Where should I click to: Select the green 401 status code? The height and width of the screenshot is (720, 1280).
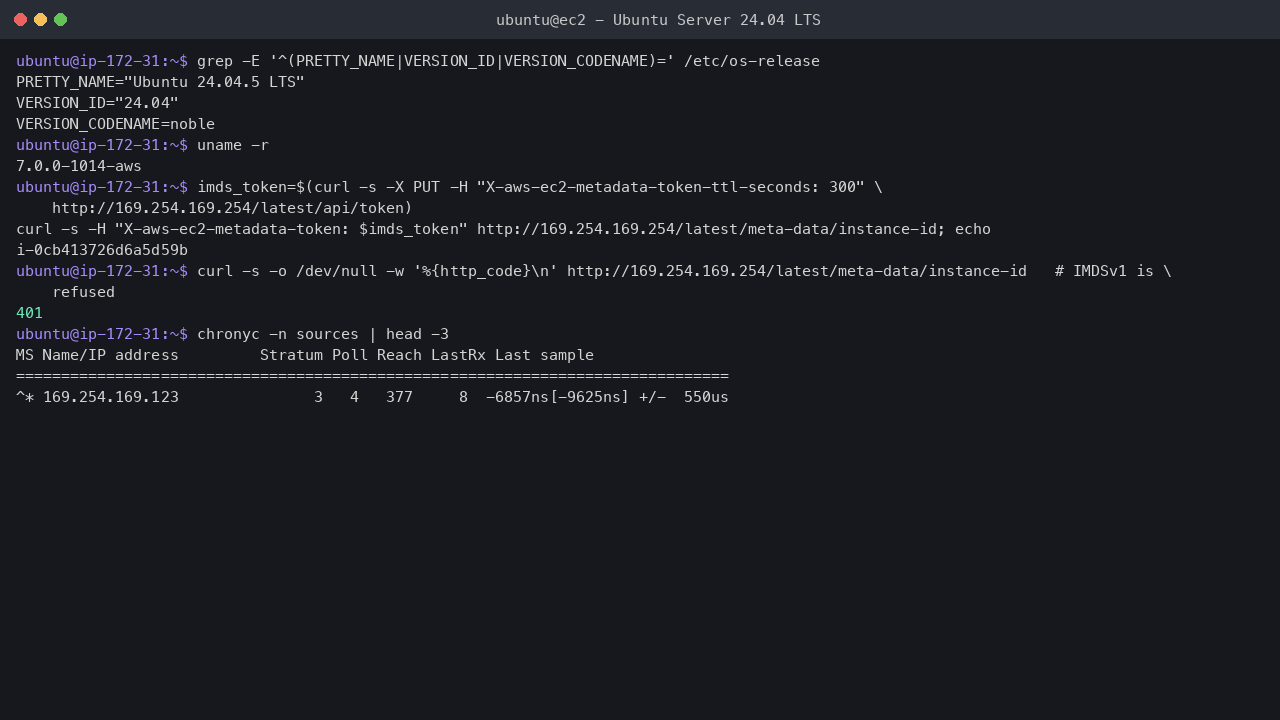point(29,313)
